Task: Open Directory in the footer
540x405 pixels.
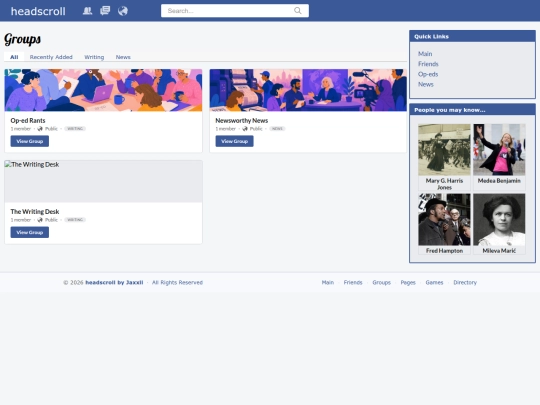Action: (x=465, y=282)
